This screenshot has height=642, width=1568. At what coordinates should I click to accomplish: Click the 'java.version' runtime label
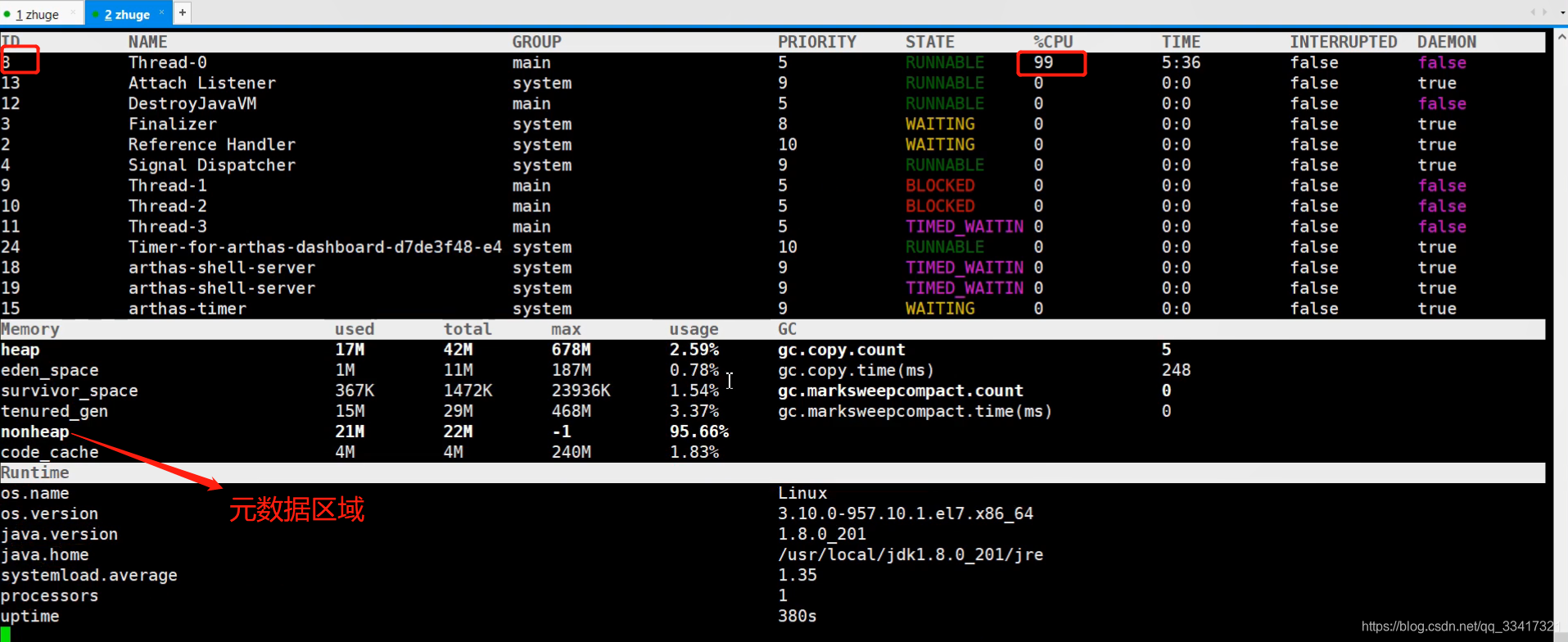coord(59,534)
